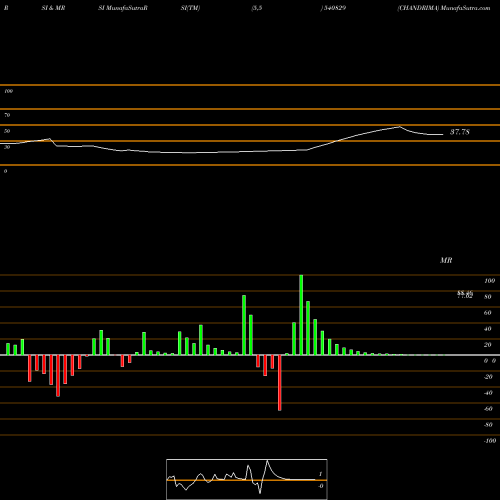
Task: Click the RSI line peak near level 50
Action: (399, 127)
